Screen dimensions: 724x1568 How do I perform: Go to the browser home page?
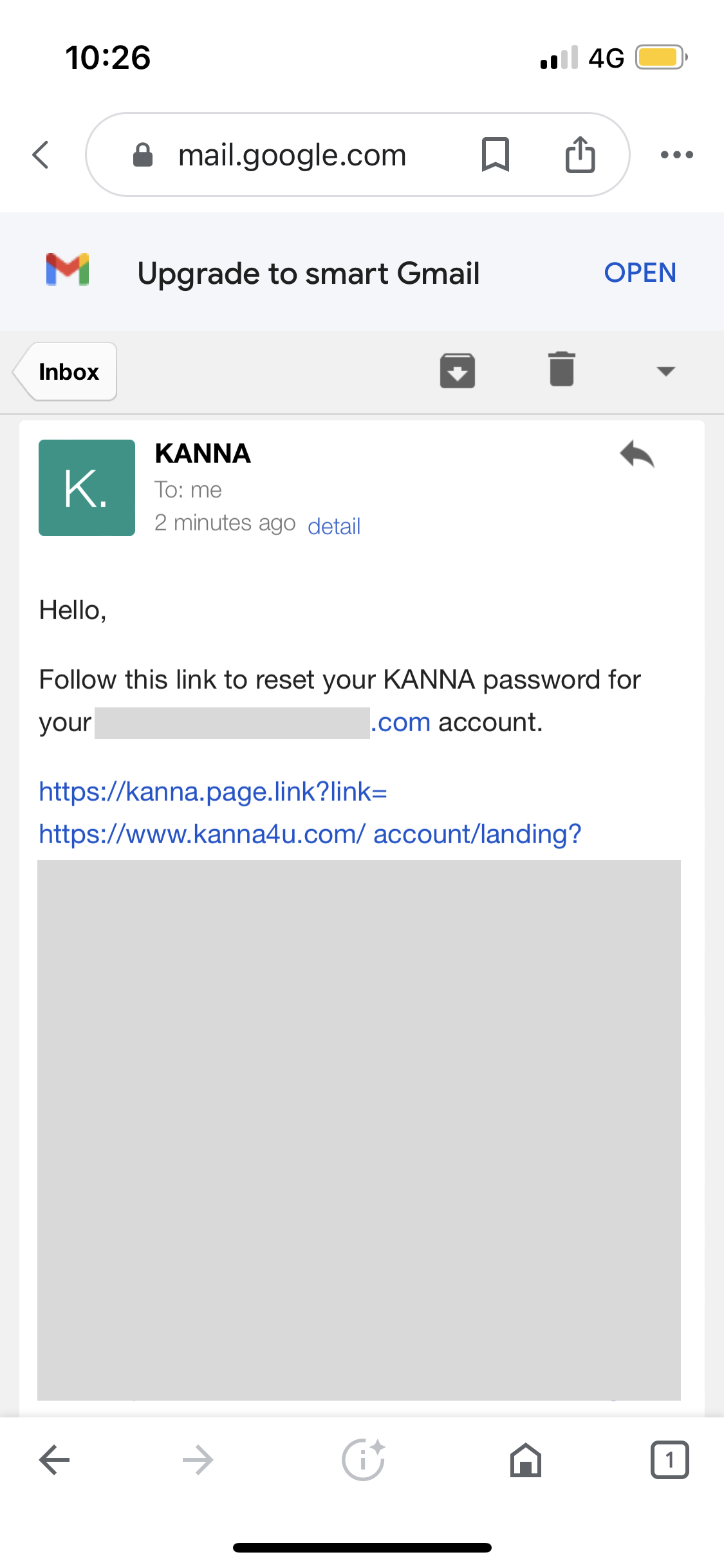[526, 1460]
